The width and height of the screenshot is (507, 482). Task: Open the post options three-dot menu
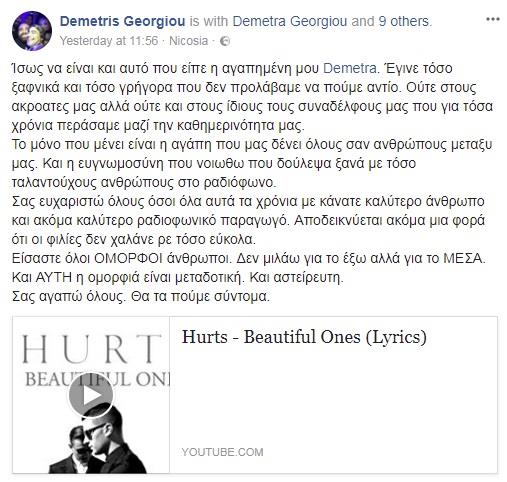tap(492, 19)
